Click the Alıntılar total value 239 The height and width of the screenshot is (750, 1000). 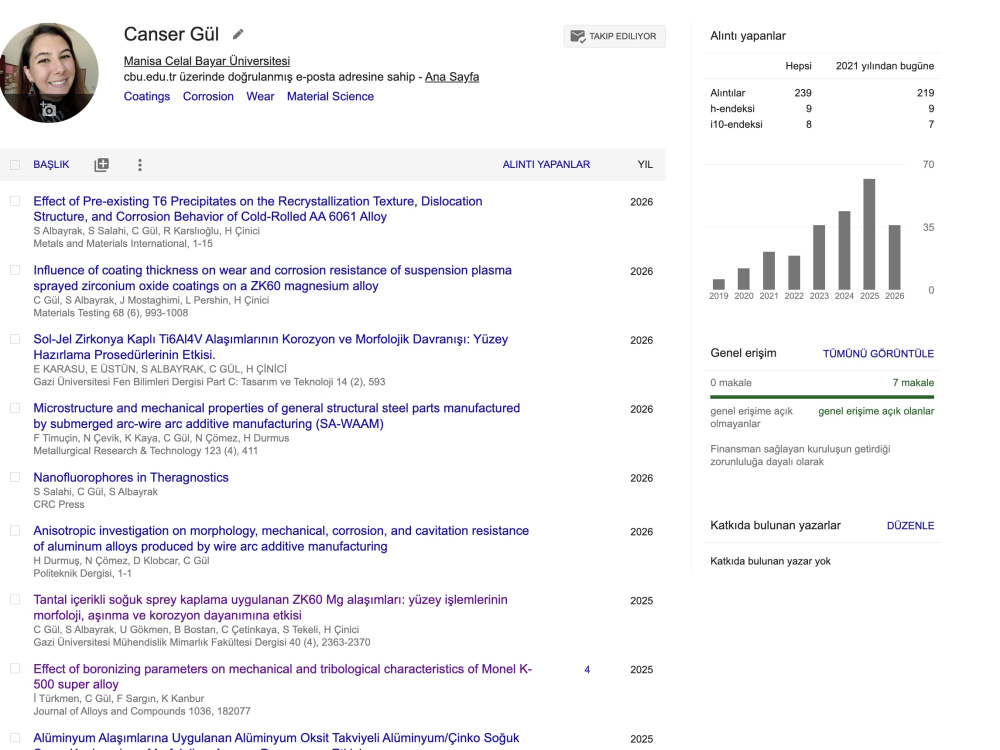(x=803, y=92)
